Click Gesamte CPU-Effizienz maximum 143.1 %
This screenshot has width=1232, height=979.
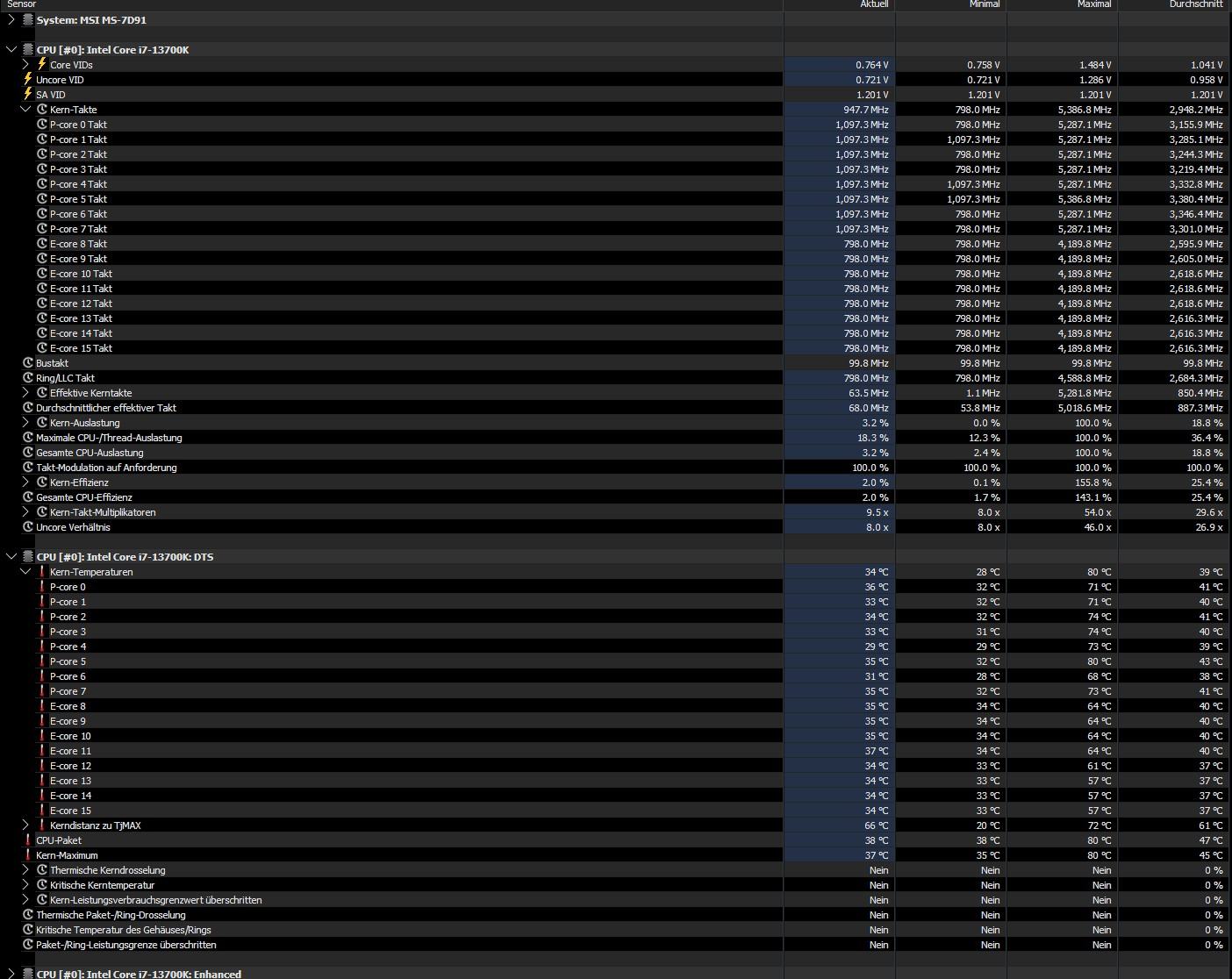1093,497
